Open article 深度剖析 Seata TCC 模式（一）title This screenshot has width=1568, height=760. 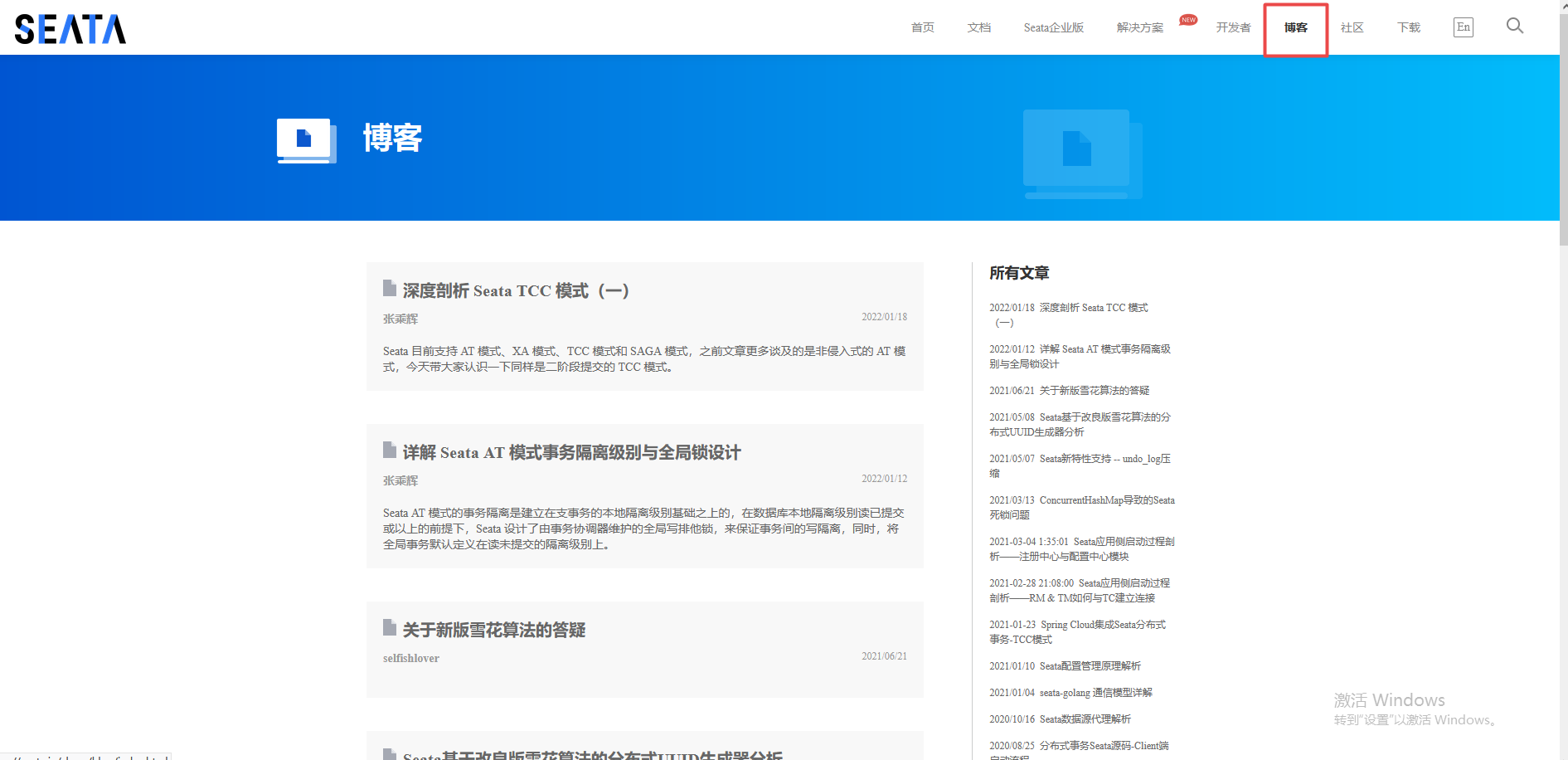[516, 291]
